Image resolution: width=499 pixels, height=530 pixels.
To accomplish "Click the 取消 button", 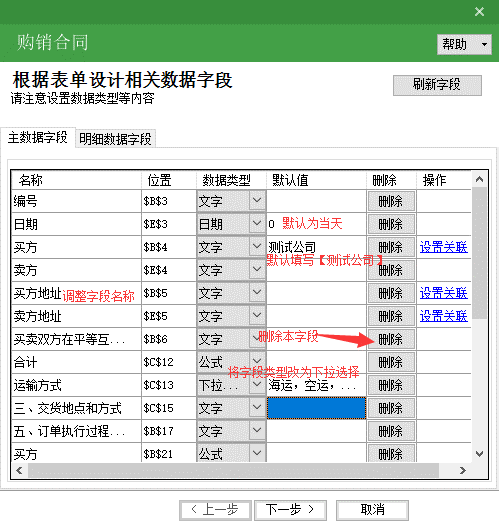I will pos(373,510).
